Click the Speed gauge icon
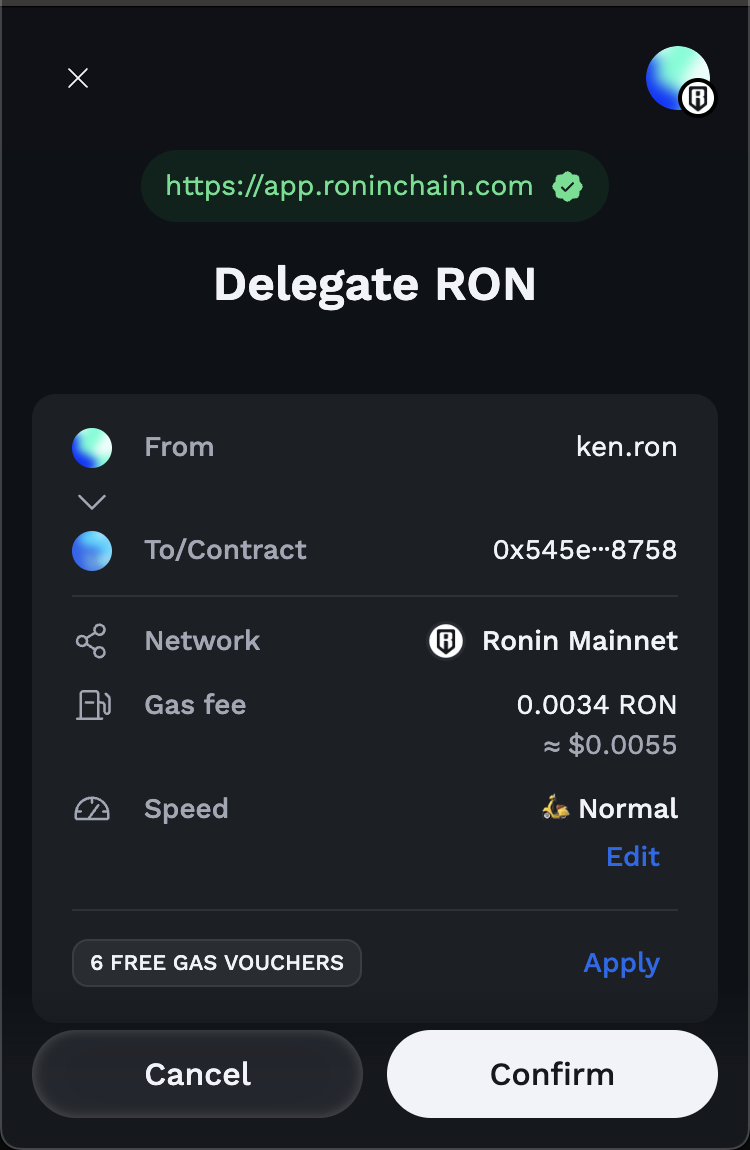This screenshot has width=750, height=1150. tap(92, 809)
